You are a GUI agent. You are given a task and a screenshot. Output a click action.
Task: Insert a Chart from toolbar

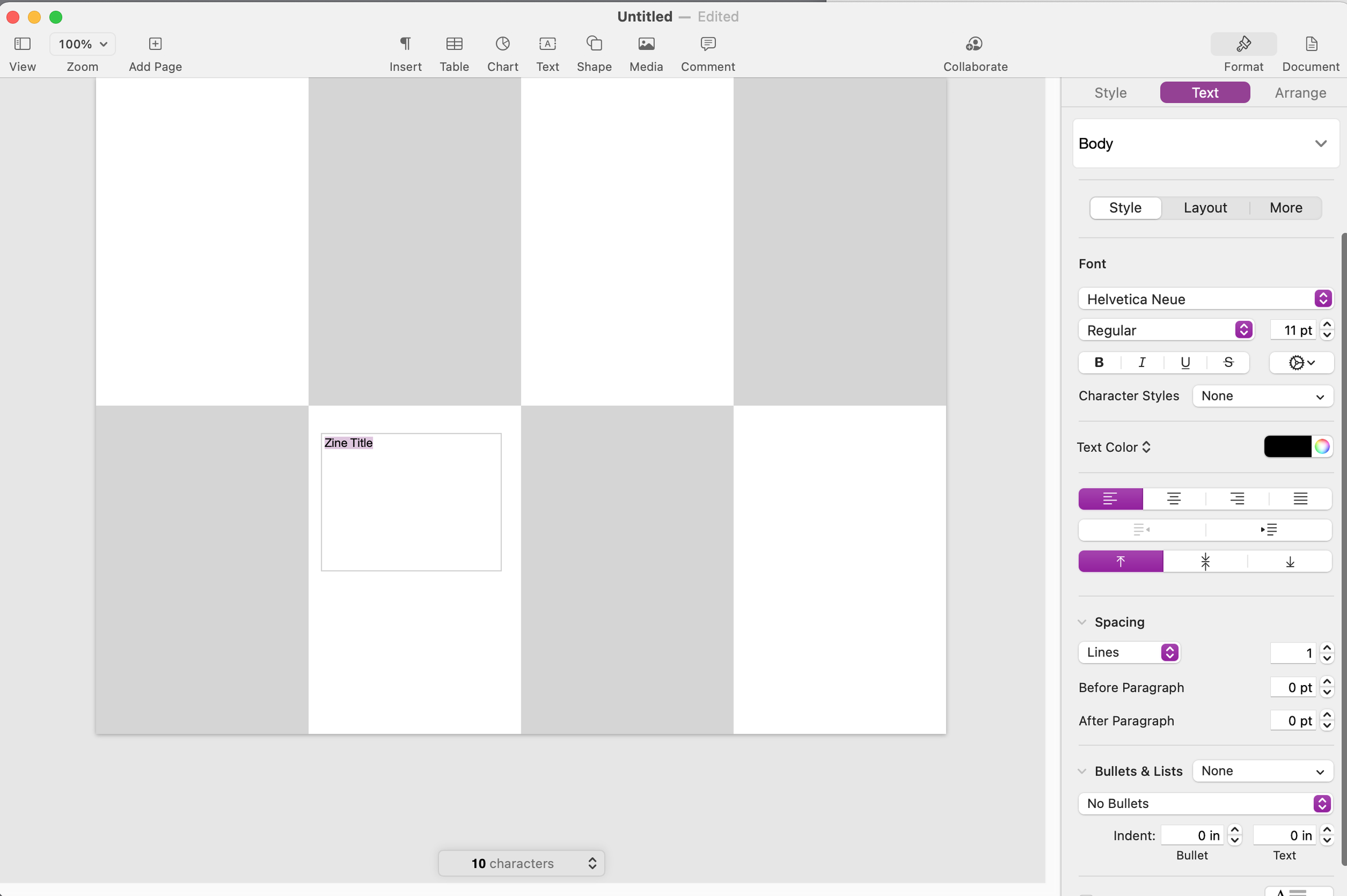click(x=502, y=44)
